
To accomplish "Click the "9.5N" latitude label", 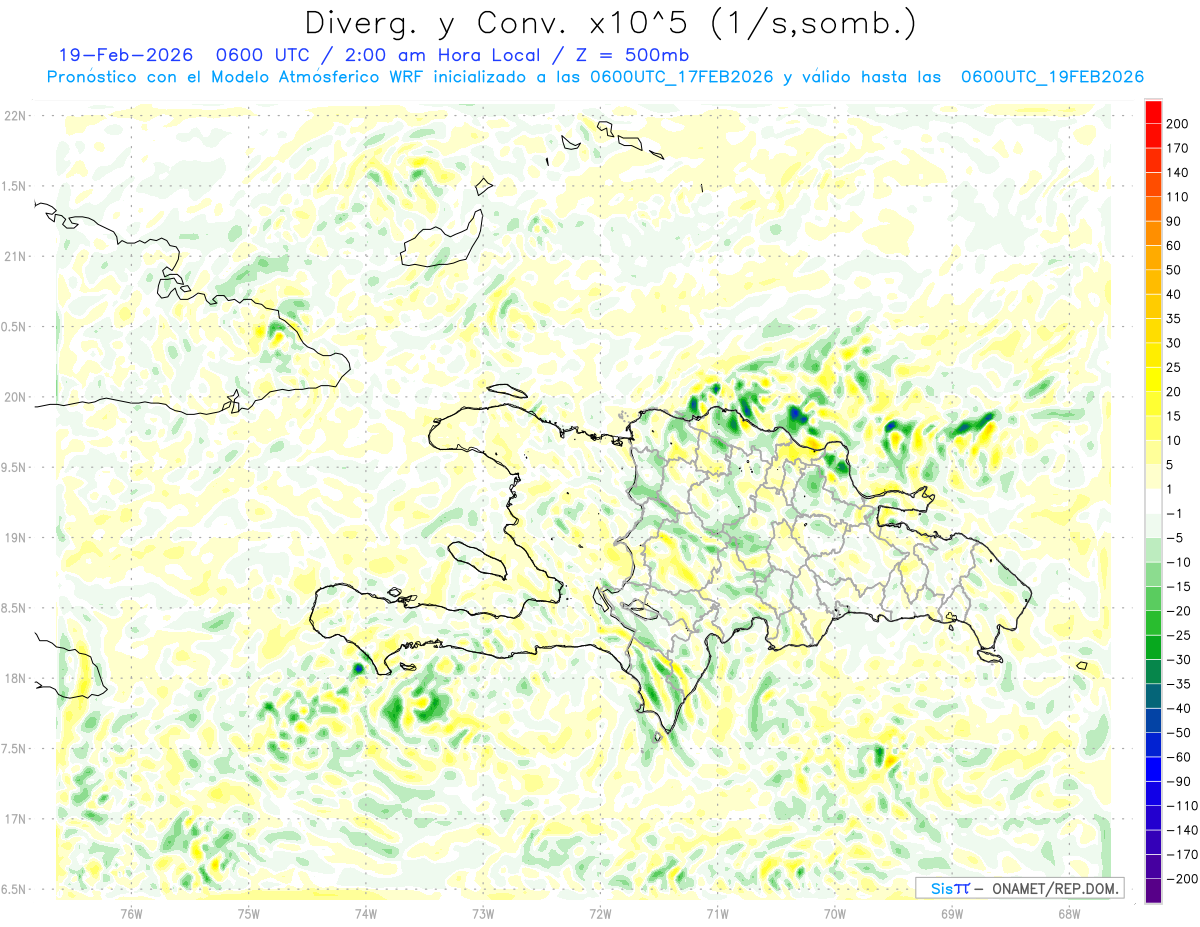I will (14, 467).
